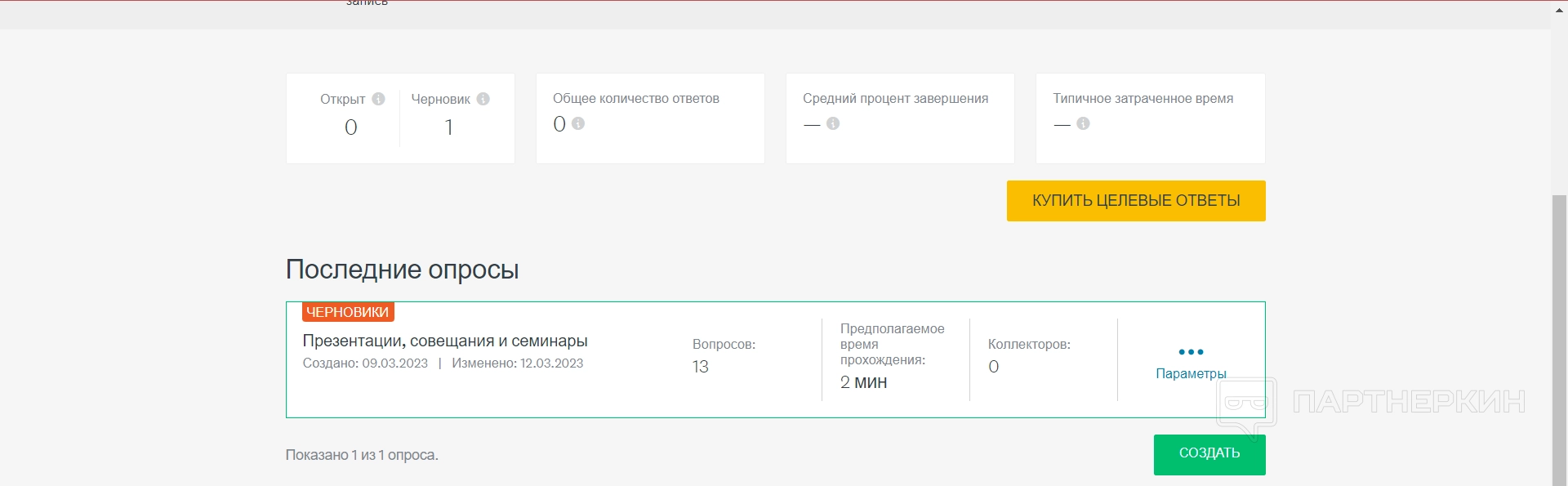Screen dimensions: 1568x486
Task: Click the scrollbar up arrow
Action: click(x=1559, y=8)
